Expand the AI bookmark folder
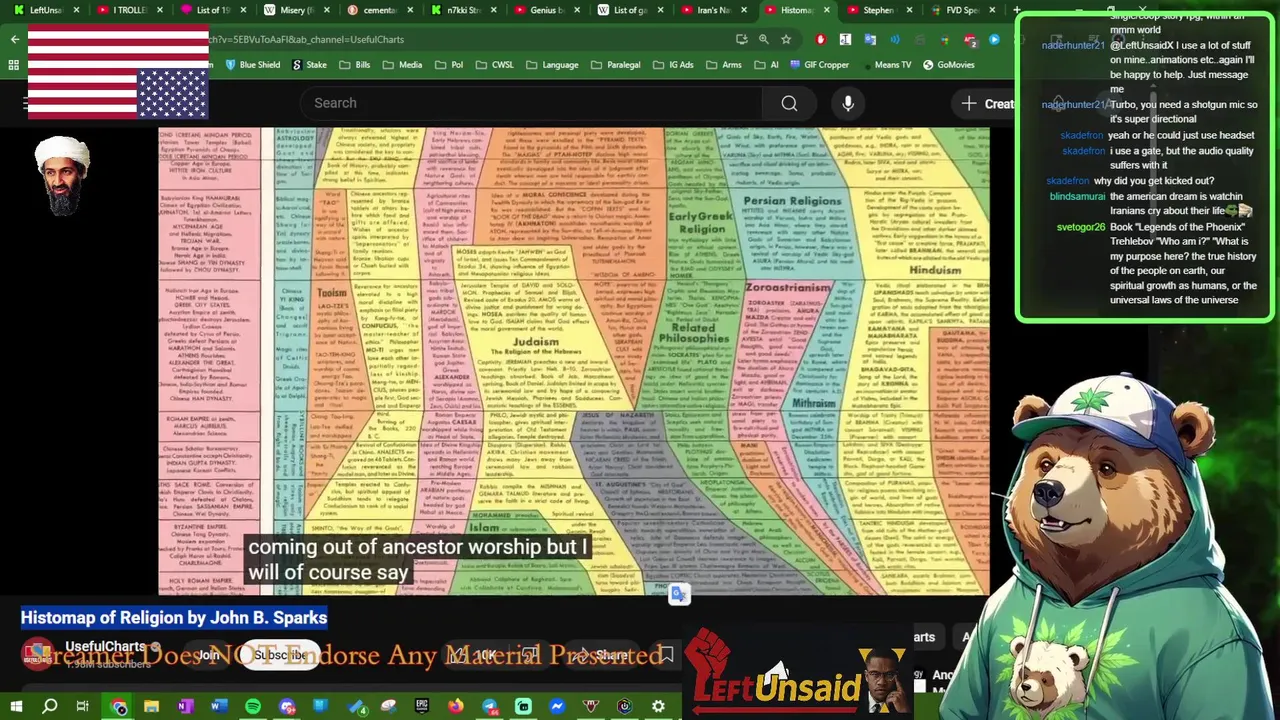This screenshot has width=1280, height=720. (x=766, y=65)
